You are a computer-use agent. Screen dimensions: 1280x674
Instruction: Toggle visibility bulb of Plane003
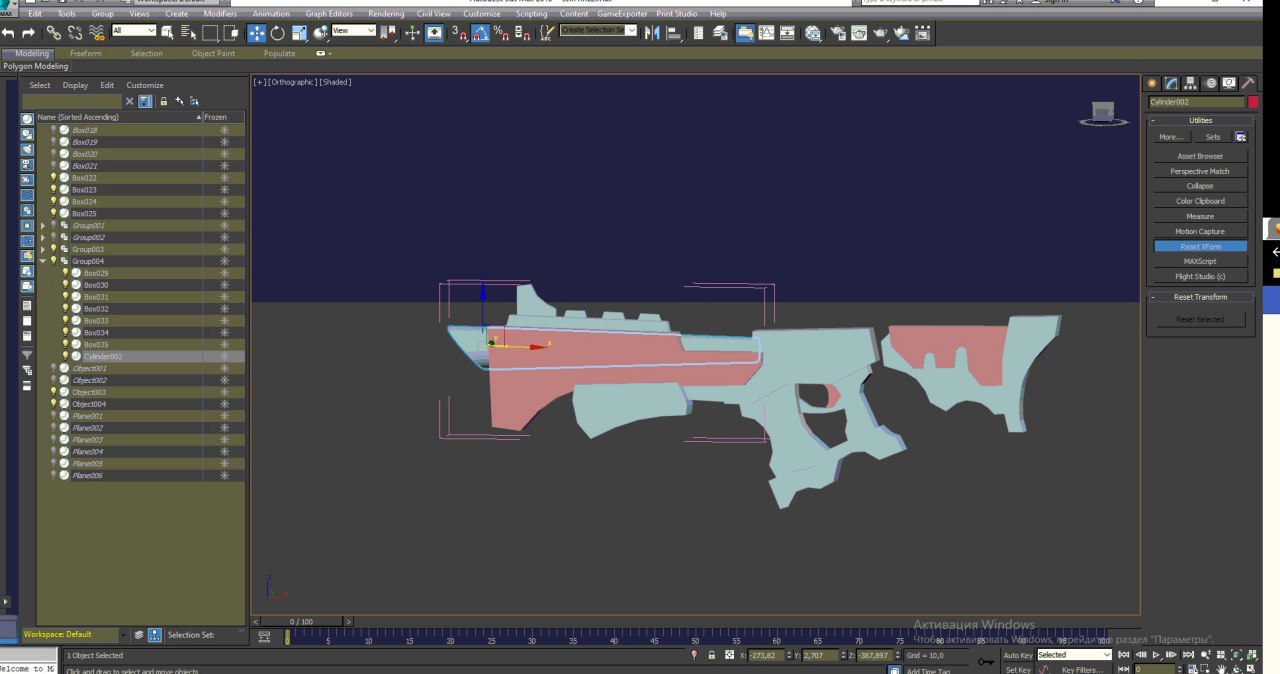tap(54, 440)
